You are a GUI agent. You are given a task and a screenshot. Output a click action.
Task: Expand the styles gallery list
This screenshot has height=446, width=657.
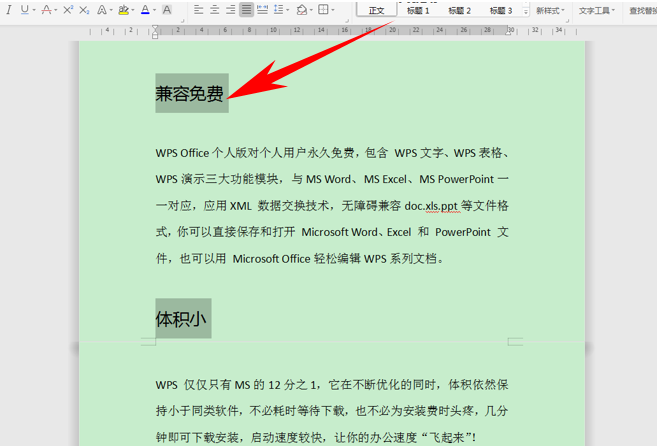(x=526, y=11)
